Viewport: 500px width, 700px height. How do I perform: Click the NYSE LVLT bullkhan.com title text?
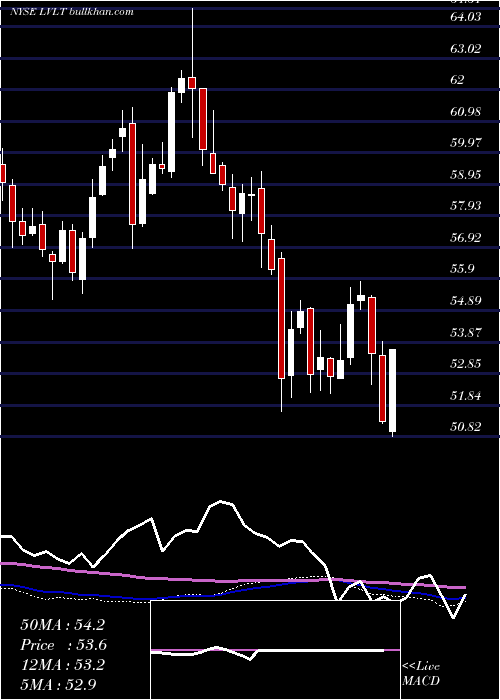(x=72, y=12)
